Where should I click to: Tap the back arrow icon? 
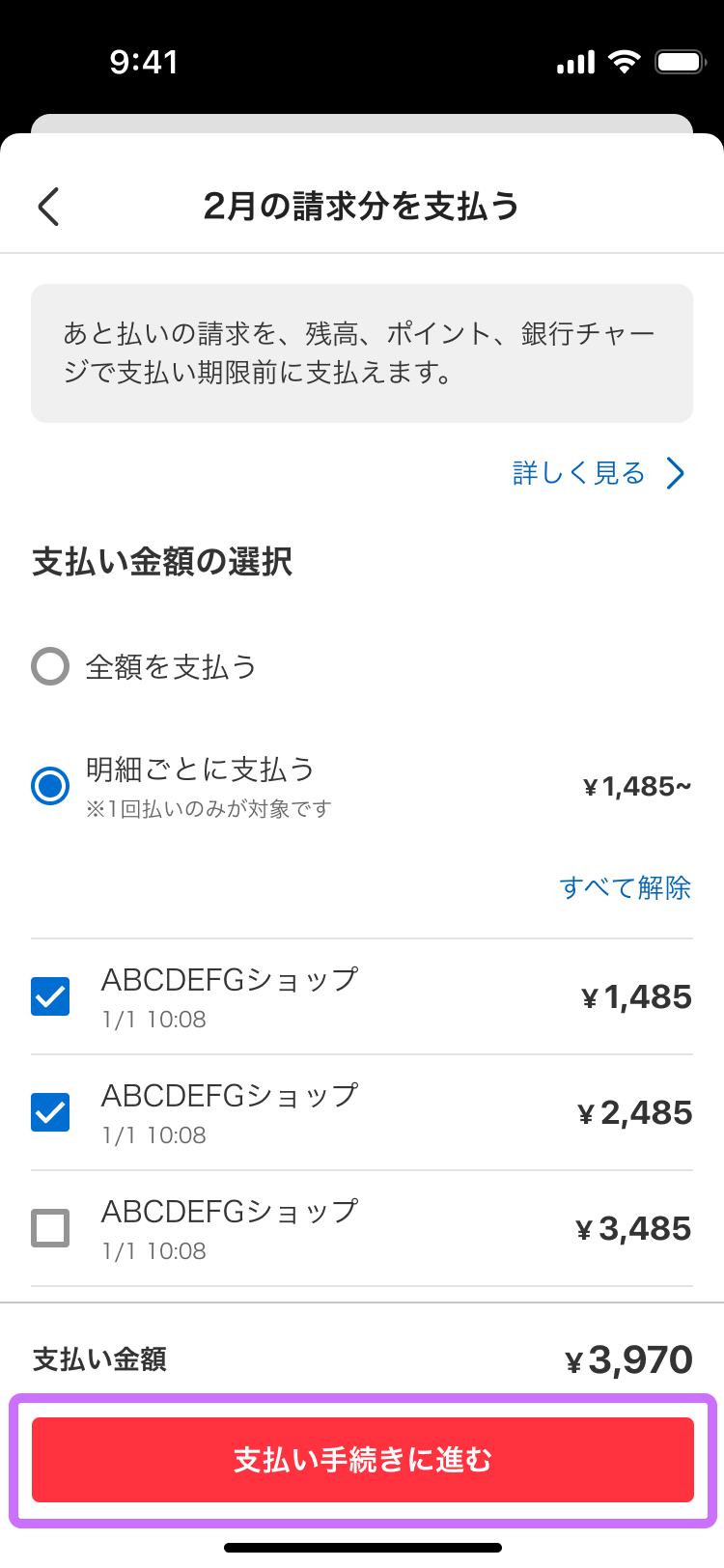[x=48, y=207]
